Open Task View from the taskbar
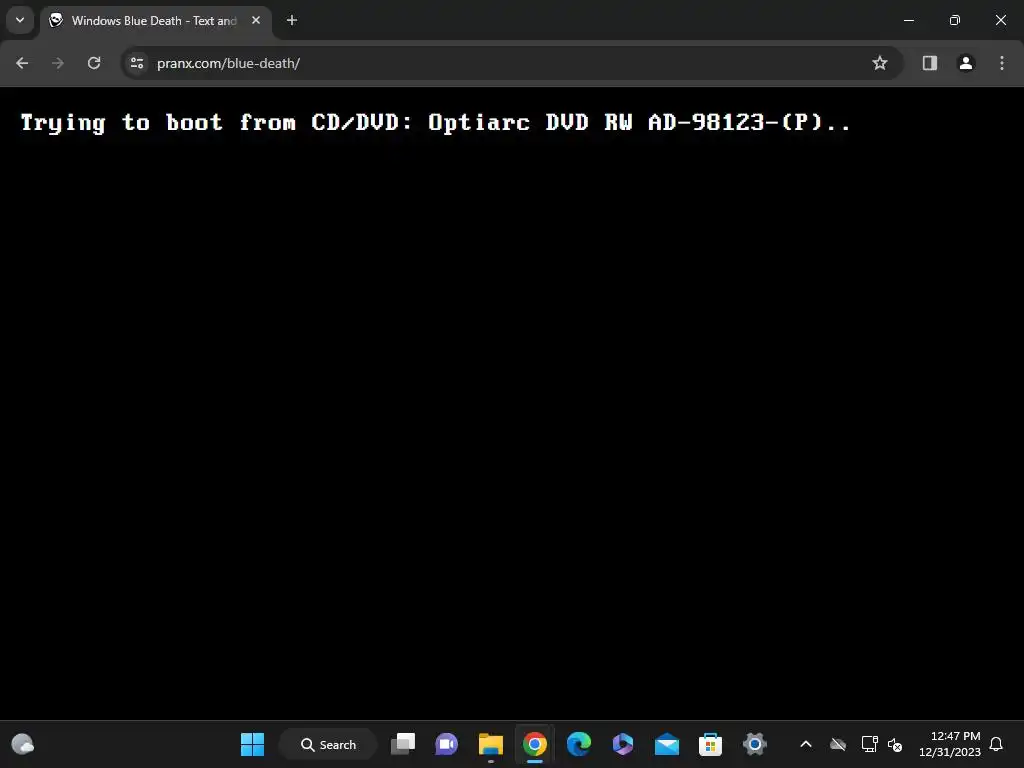1024x768 pixels. [x=403, y=744]
